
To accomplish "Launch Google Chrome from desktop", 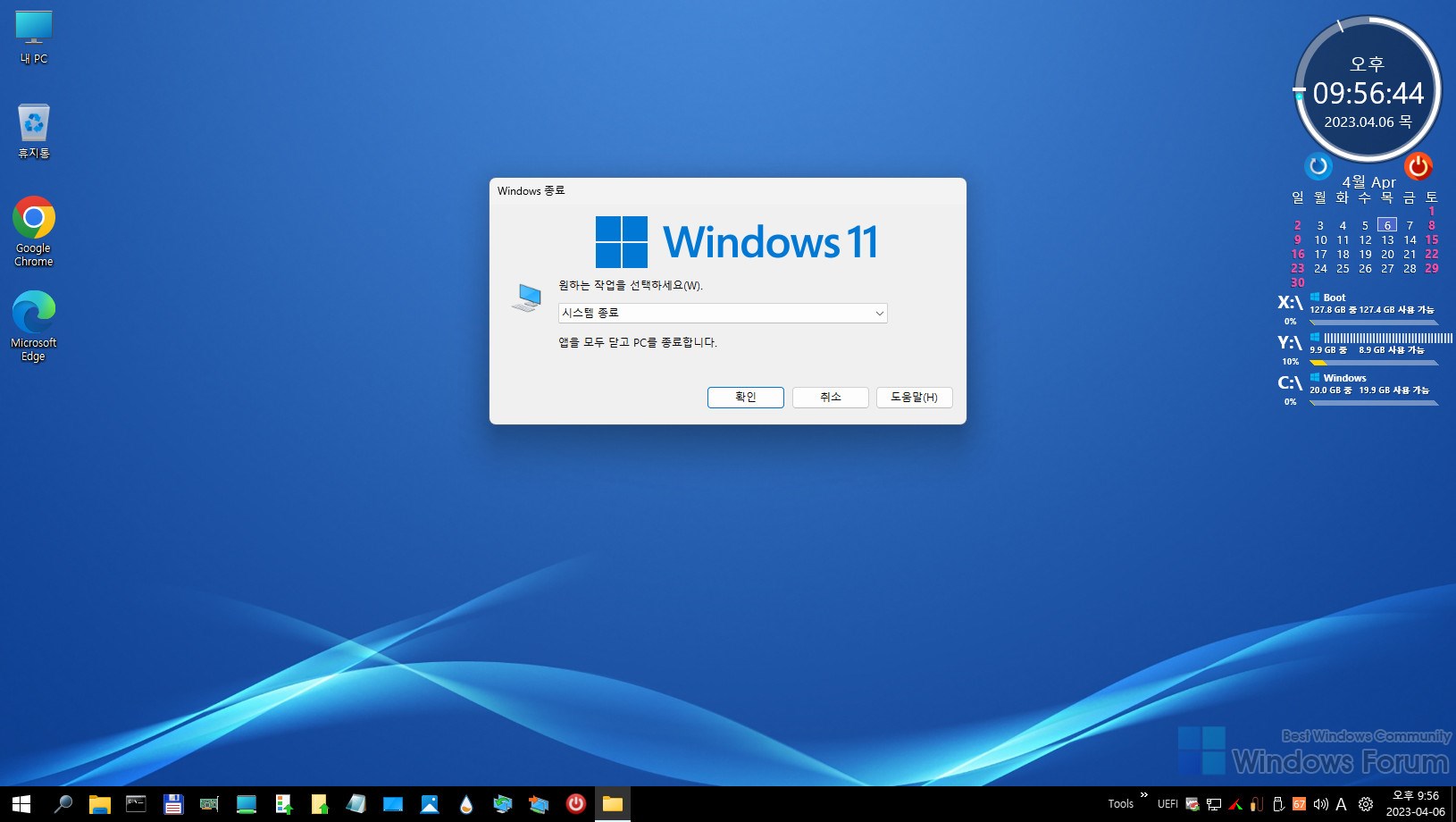I will coord(34,231).
